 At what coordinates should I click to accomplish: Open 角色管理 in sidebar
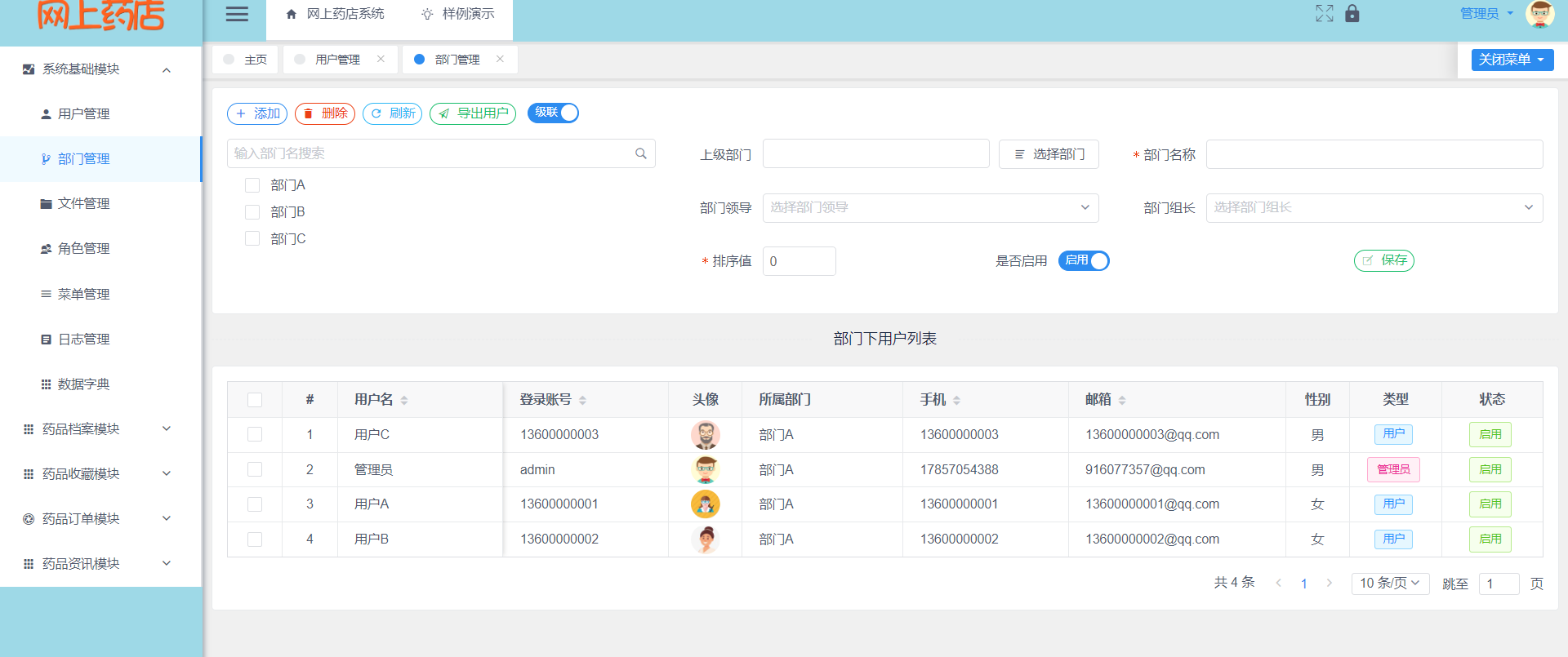(x=100, y=248)
